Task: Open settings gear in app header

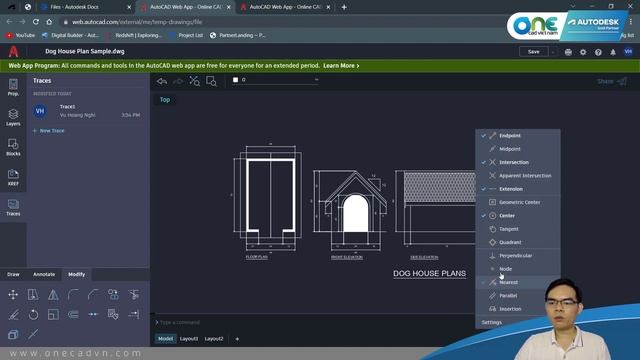Action: [583, 52]
